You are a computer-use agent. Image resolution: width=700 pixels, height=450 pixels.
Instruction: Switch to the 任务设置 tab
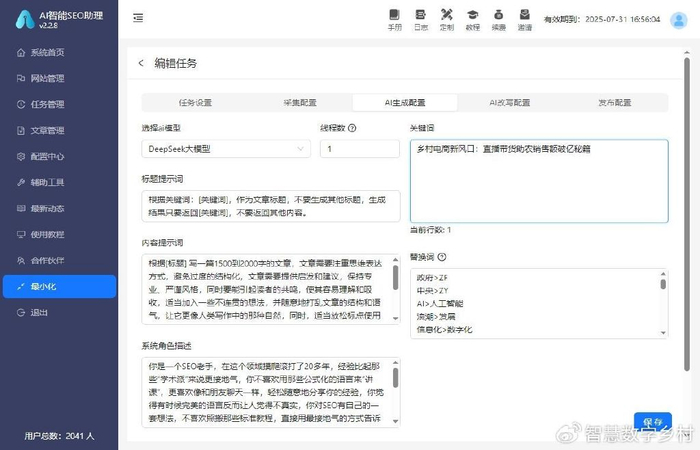tap(195, 103)
